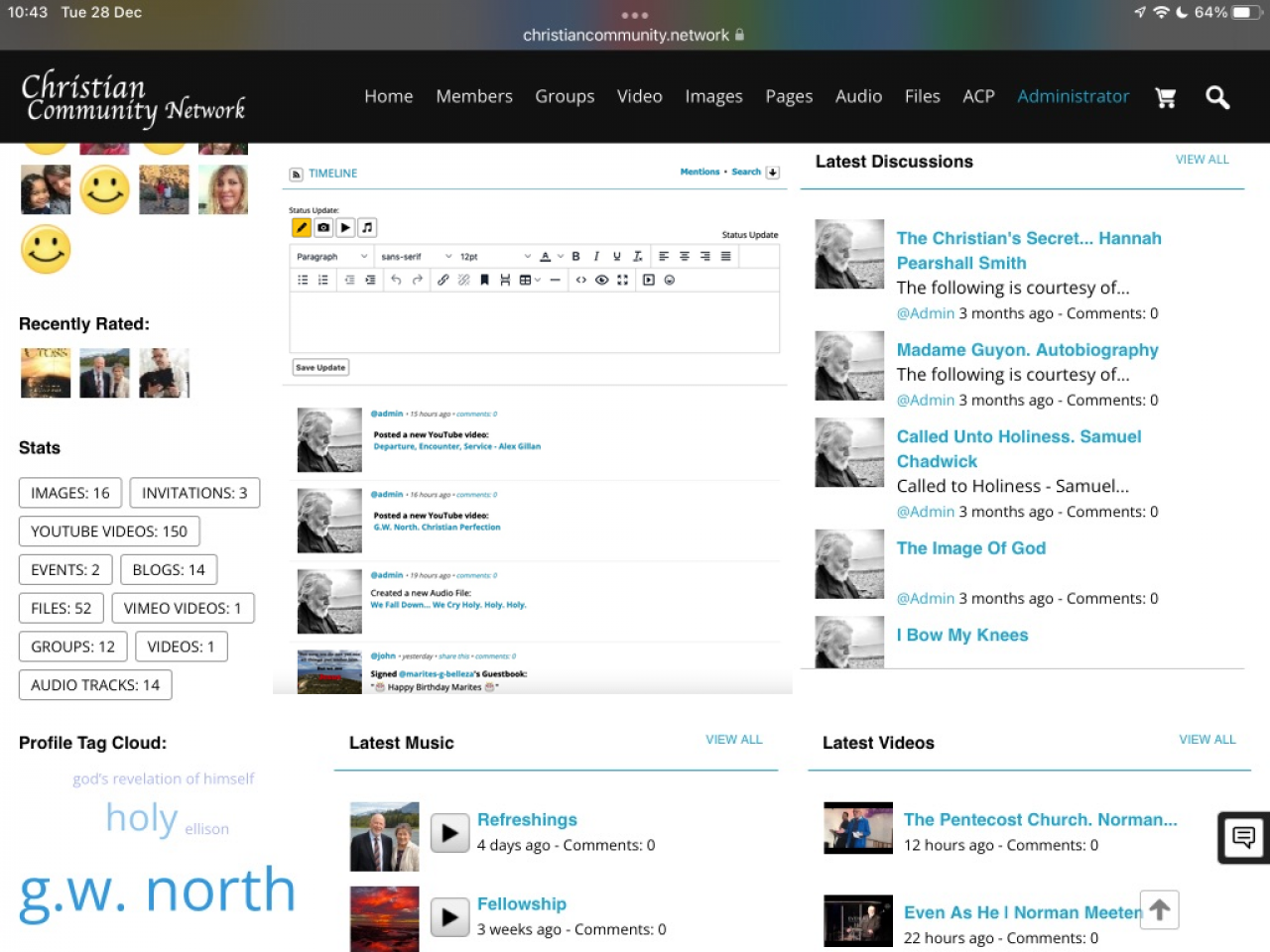Select the music note audio update icon

coord(367,228)
